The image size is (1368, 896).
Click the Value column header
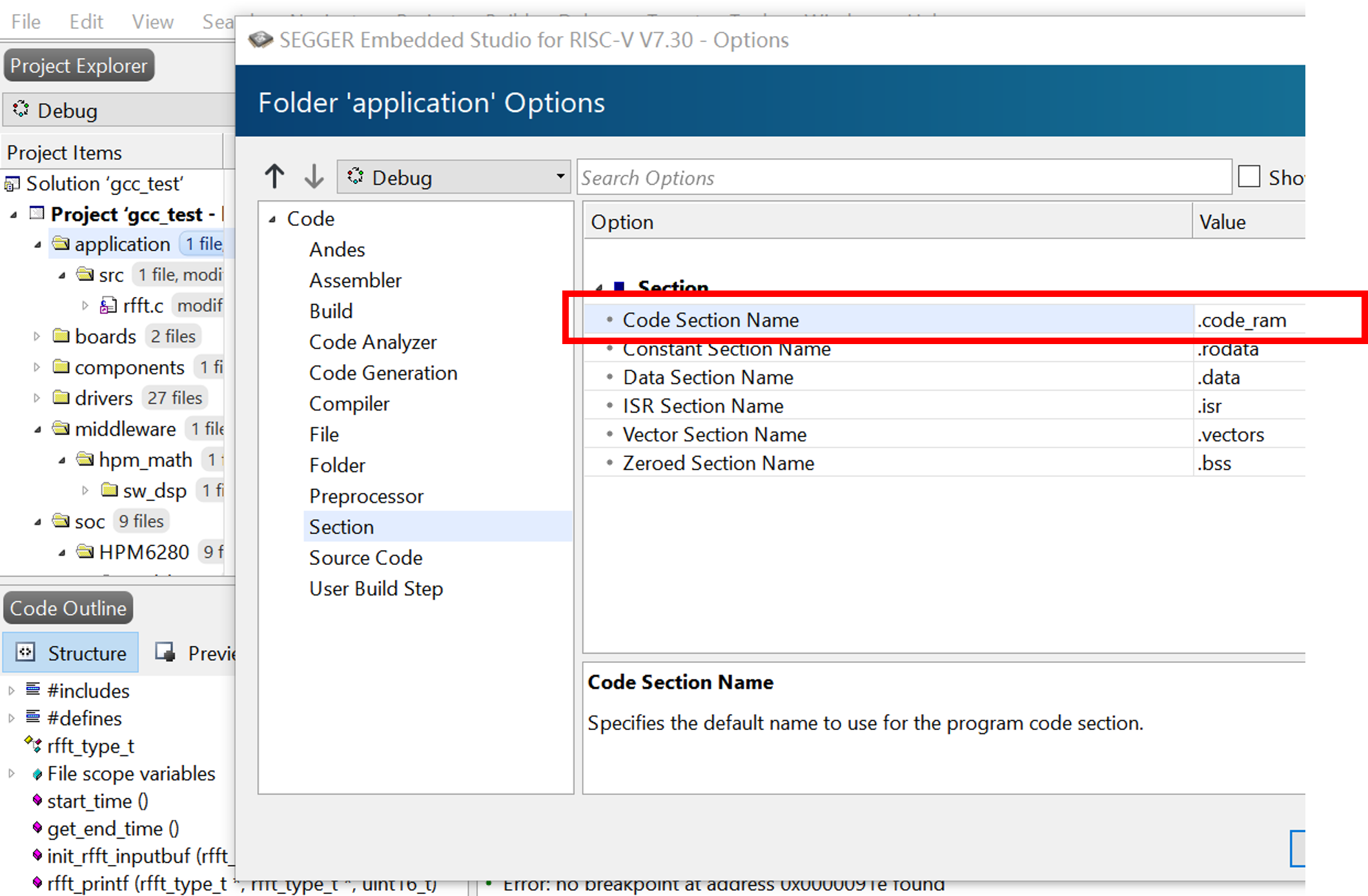(1249, 222)
